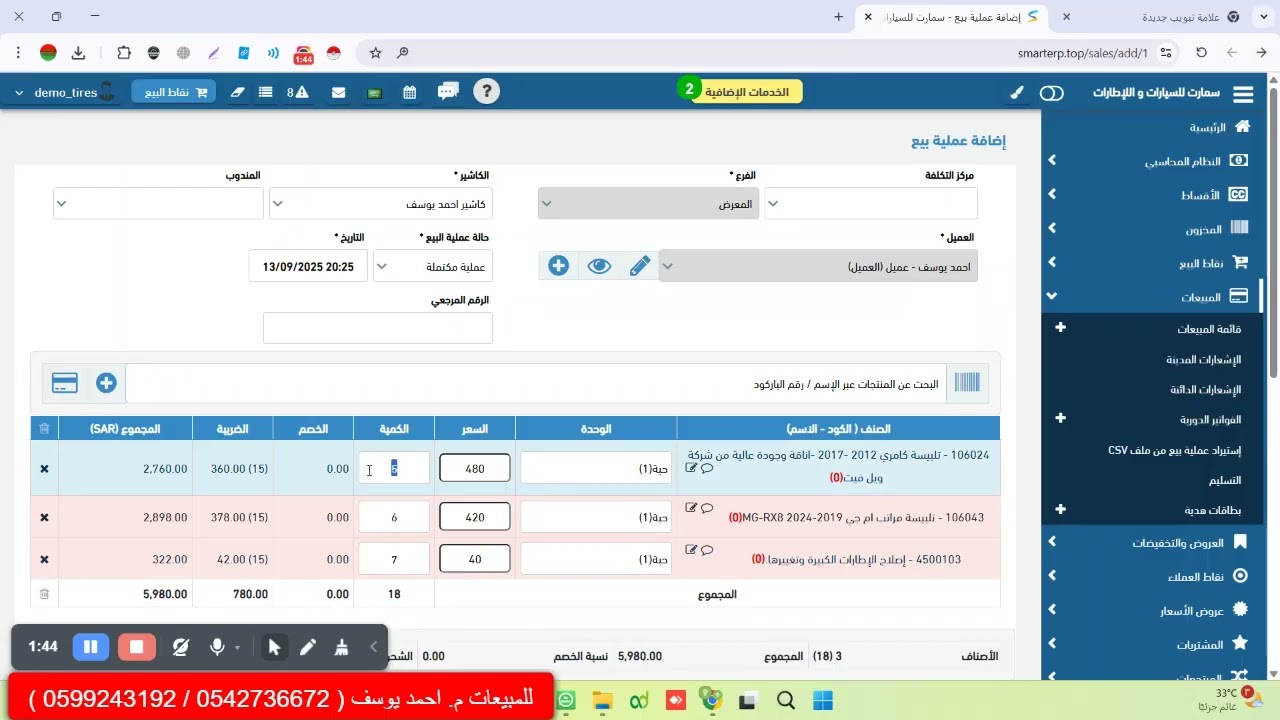
Task: Click the credit card icon near product search
Action: coord(65,383)
